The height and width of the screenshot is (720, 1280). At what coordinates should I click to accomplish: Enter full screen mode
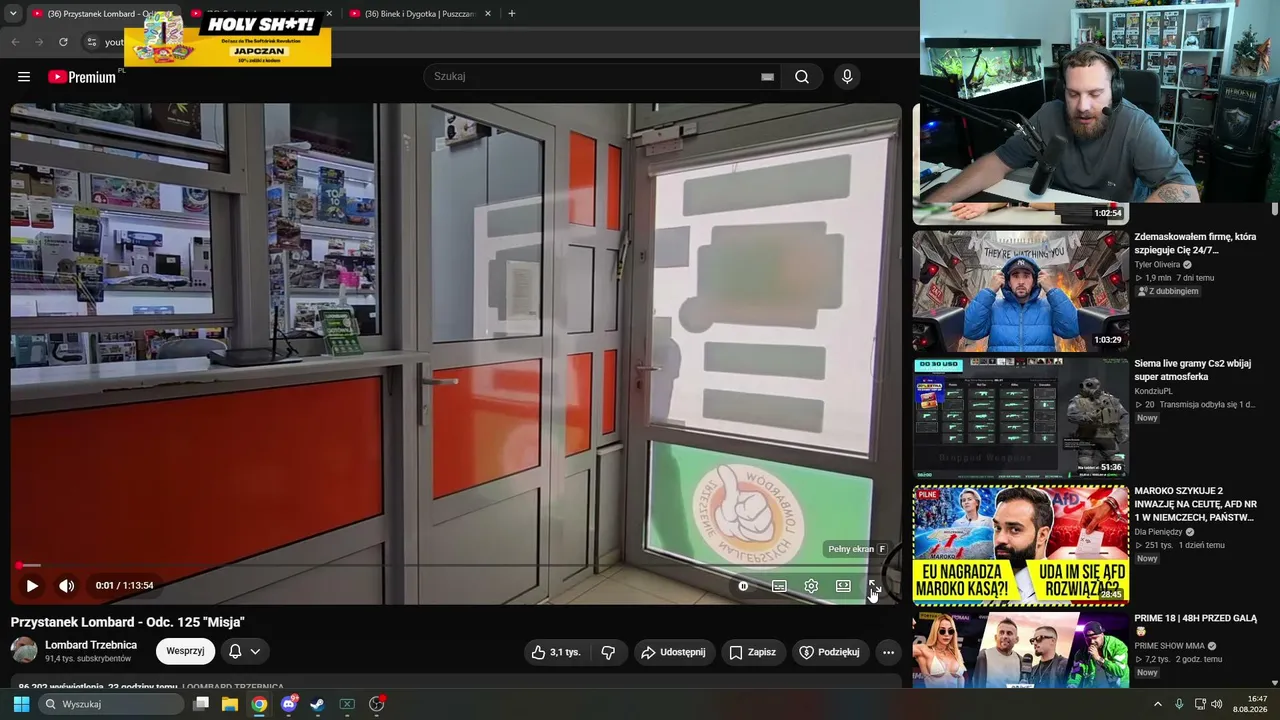pyautogui.click(x=873, y=586)
